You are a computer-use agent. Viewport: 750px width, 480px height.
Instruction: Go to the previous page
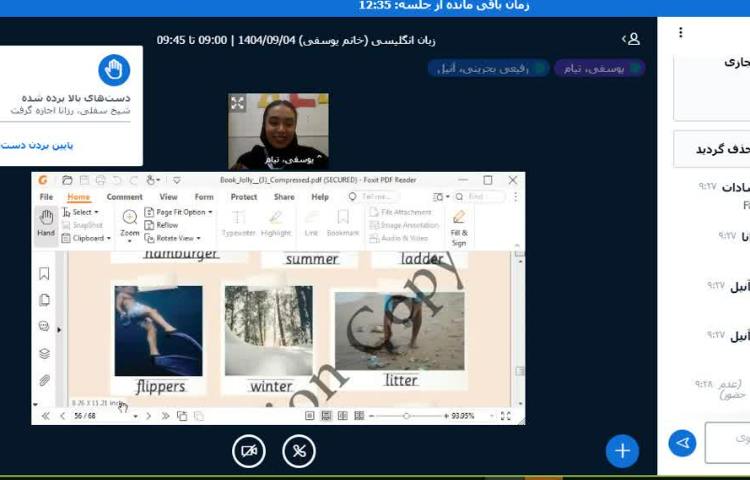coord(62,416)
